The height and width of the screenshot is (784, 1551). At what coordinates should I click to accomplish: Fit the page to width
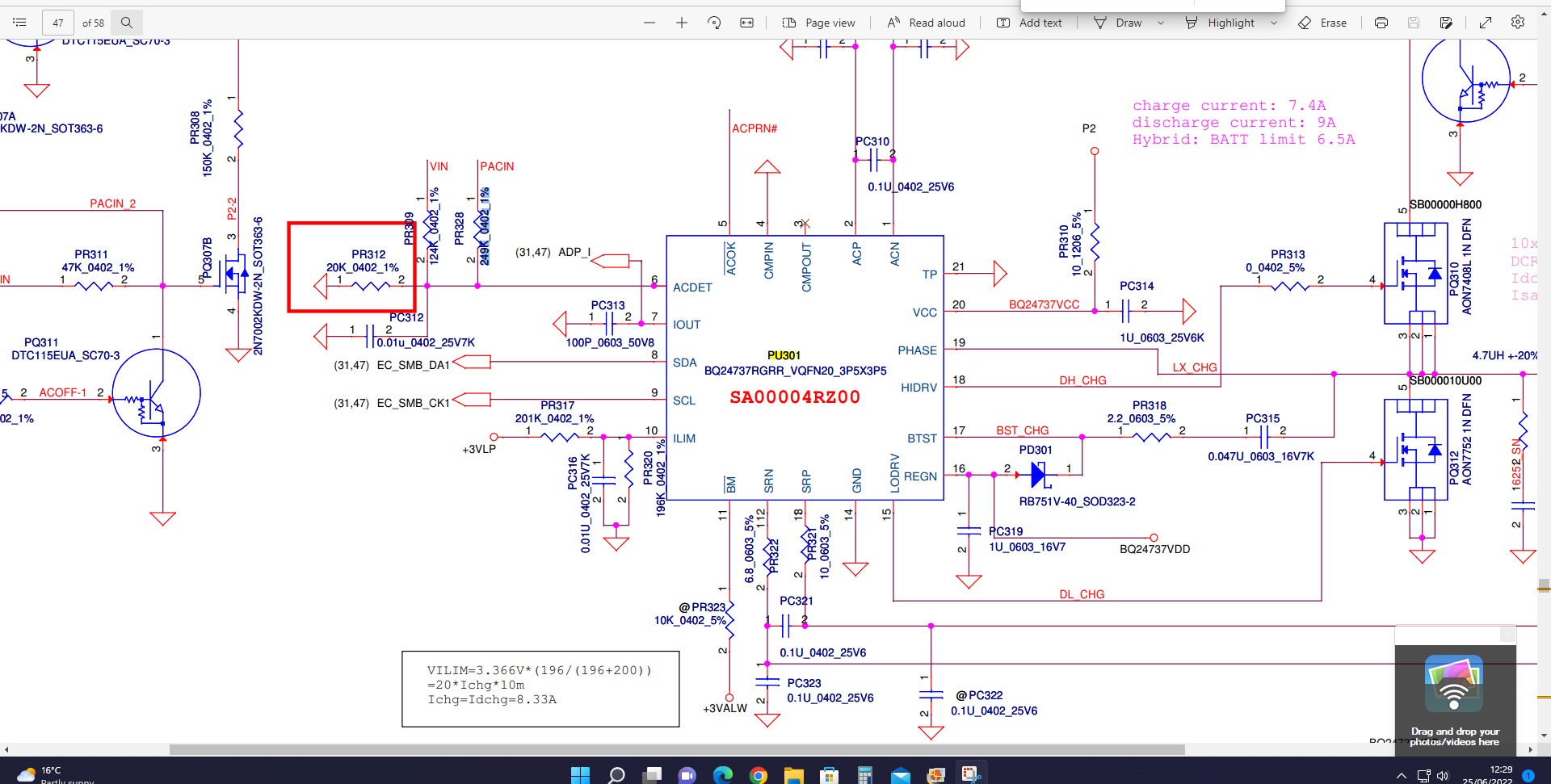coord(747,23)
